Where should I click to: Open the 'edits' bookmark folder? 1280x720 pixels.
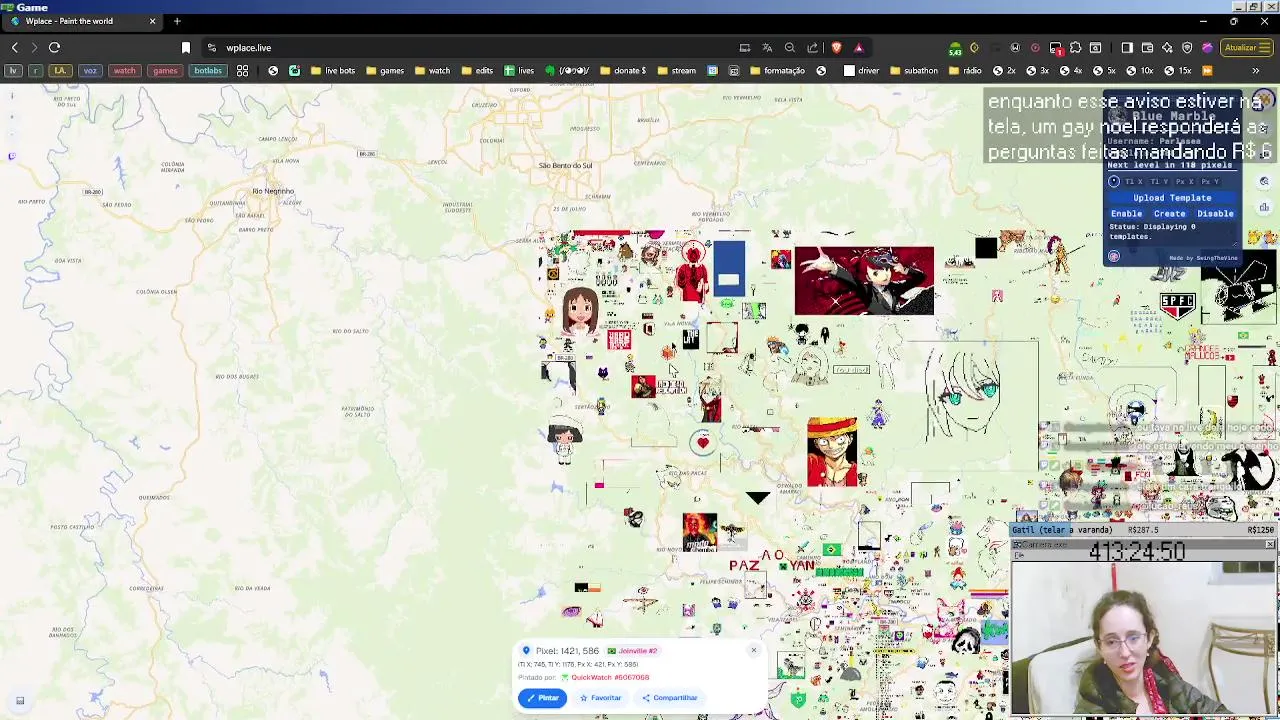click(478, 71)
